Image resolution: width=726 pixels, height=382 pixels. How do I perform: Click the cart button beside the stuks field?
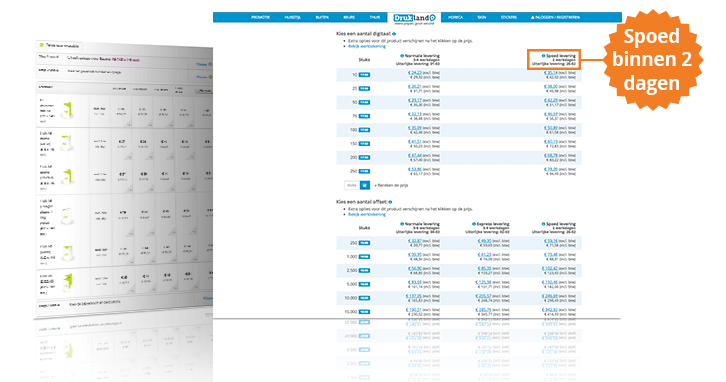coord(364,185)
